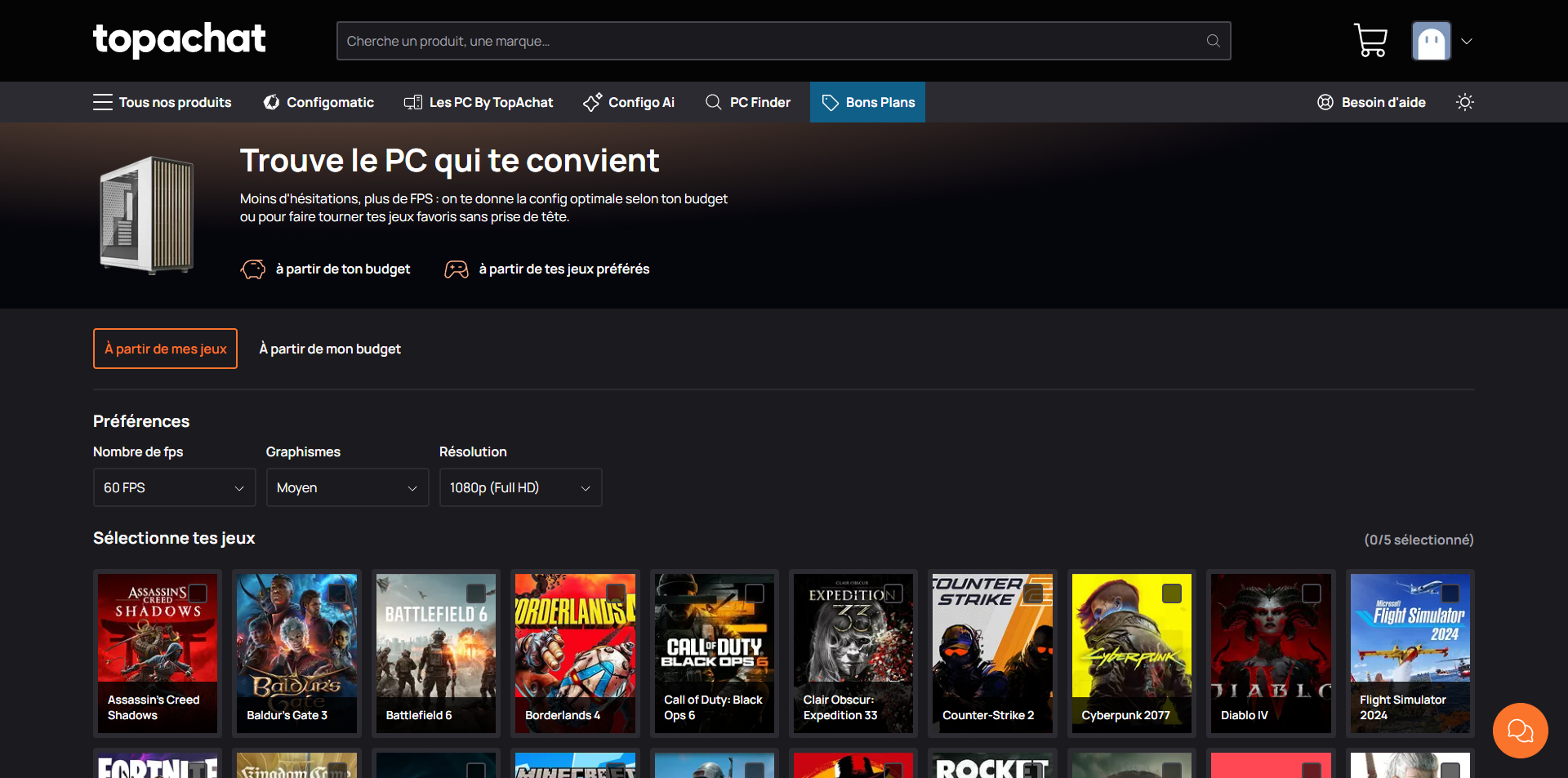Check the Baldur's Gate 3 checkbox
This screenshot has height=778, width=1568.
(x=337, y=594)
